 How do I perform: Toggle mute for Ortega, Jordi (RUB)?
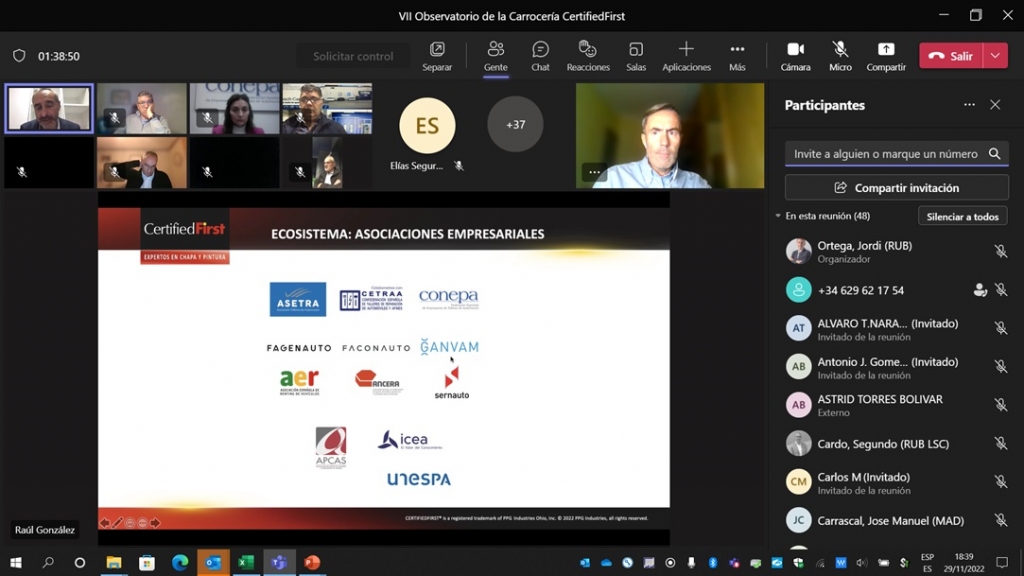pyautogui.click(x=1000, y=252)
